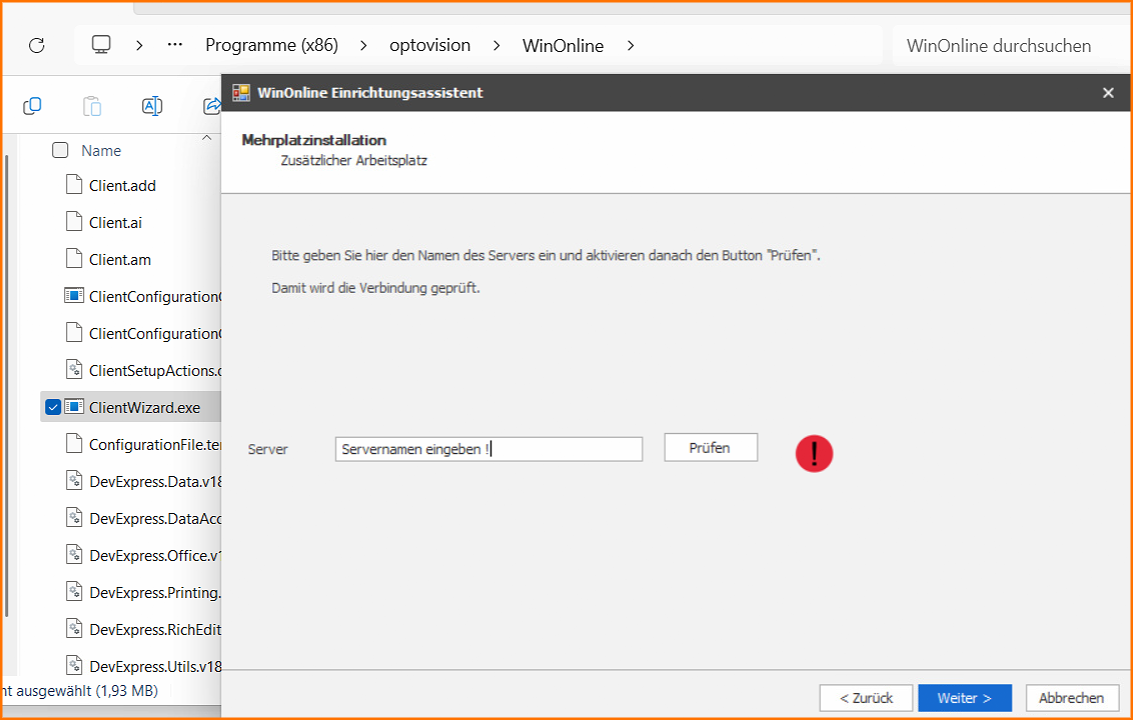Viewport: 1133px width, 720px height.
Task: Click the refresh icon in Explorer
Action: [37, 45]
